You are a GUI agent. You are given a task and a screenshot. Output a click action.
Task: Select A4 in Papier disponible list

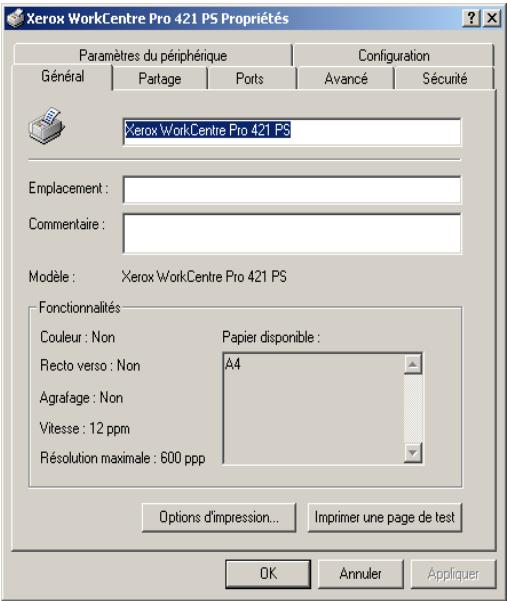233,364
